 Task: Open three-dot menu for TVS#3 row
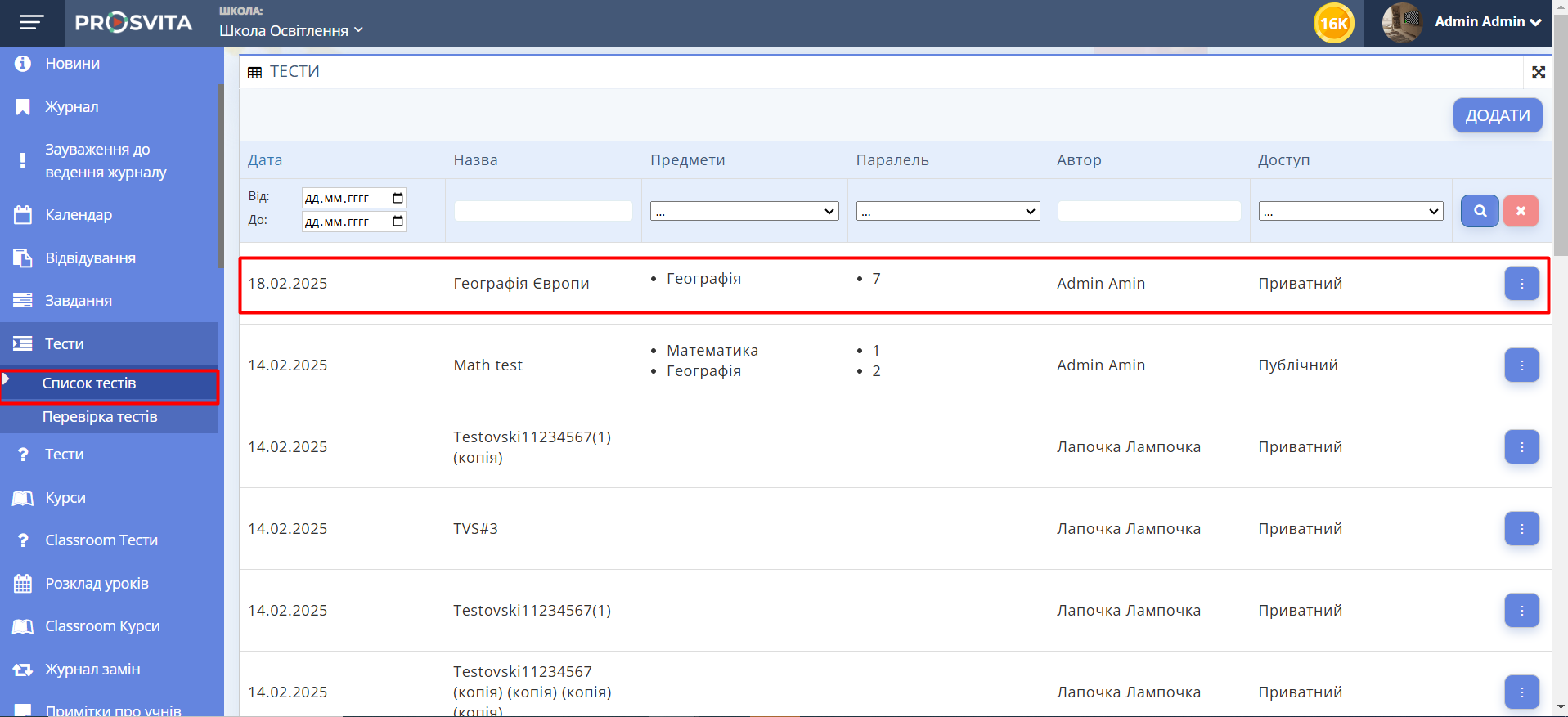1521,529
